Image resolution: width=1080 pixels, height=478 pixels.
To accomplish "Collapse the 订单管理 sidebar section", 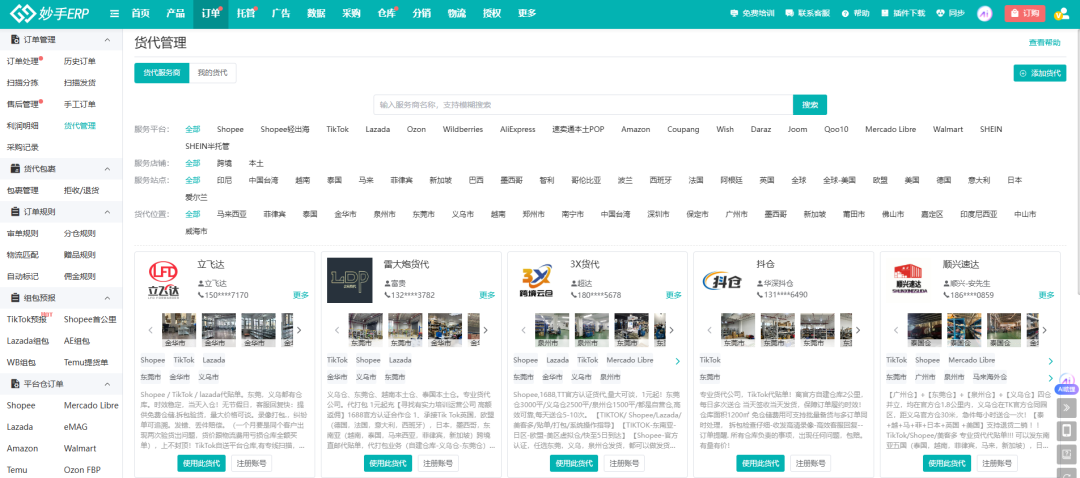I will (107, 40).
